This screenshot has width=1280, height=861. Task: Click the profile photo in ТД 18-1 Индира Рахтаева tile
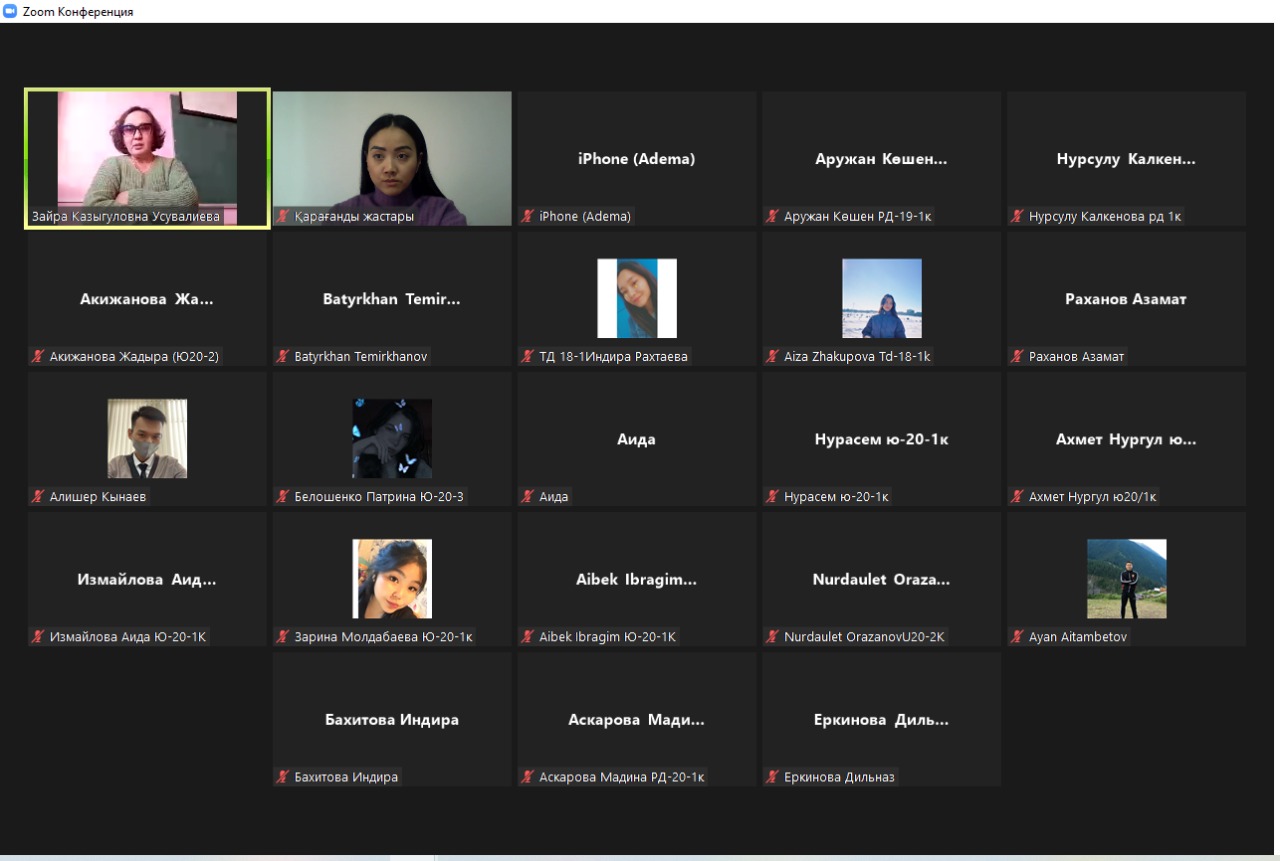(637, 298)
